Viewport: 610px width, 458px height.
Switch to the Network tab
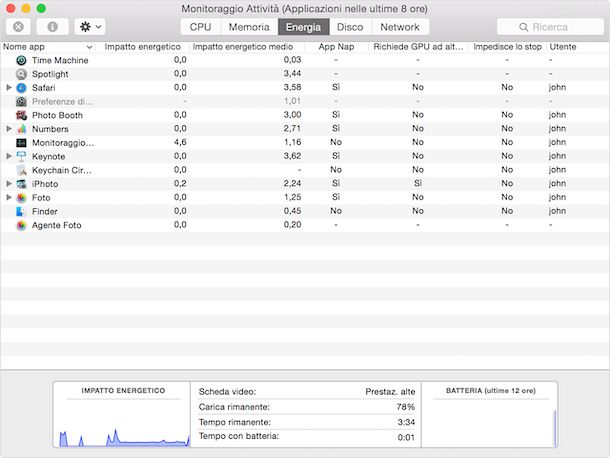click(x=400, y=27)
